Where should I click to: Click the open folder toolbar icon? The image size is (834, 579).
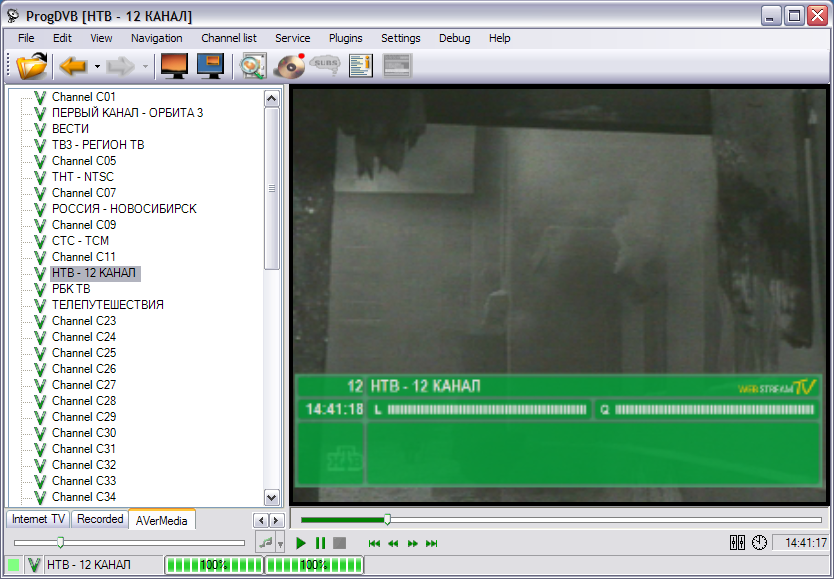click(32, 66)
